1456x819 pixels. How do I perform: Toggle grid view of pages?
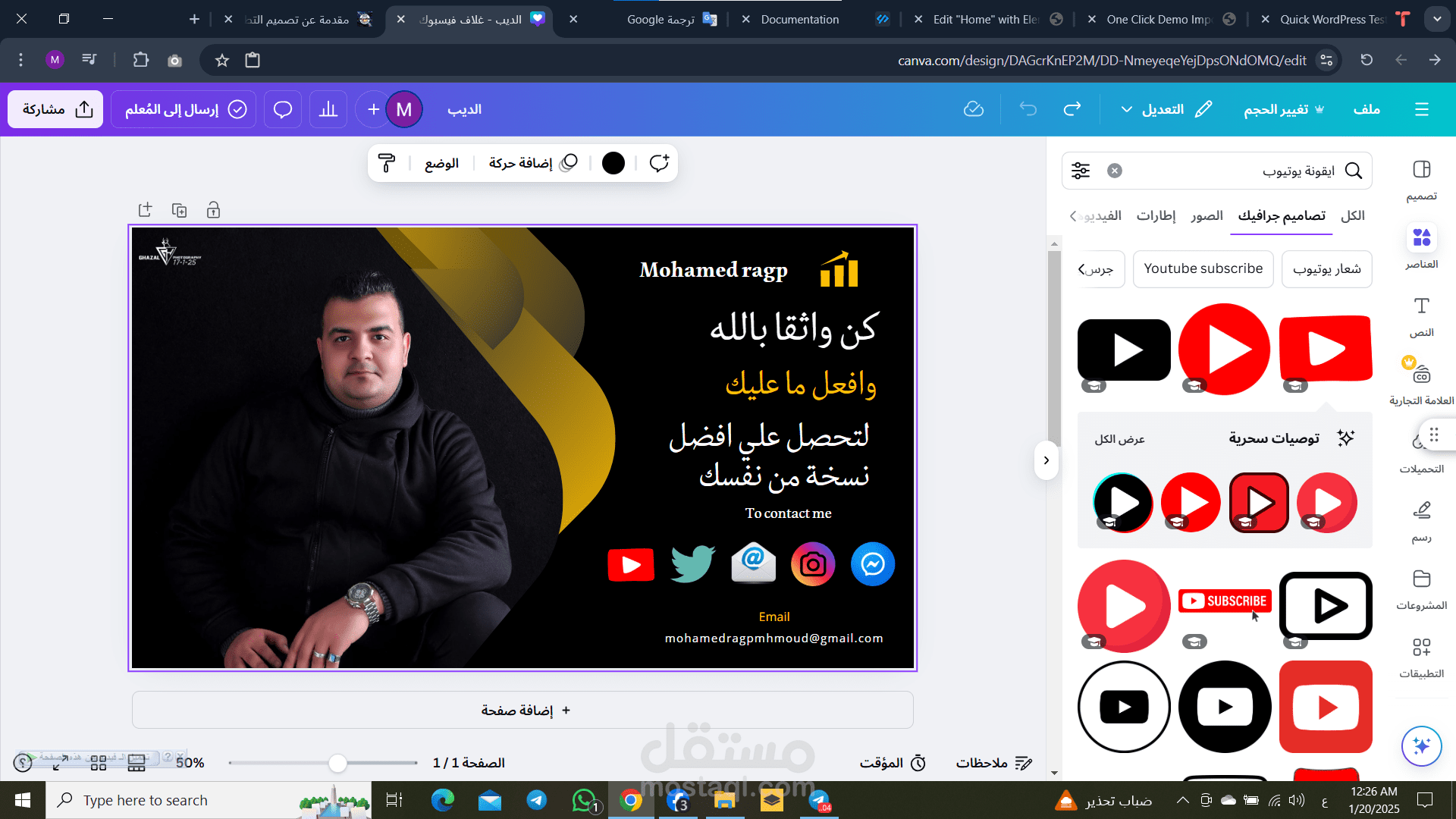[99, 763]
